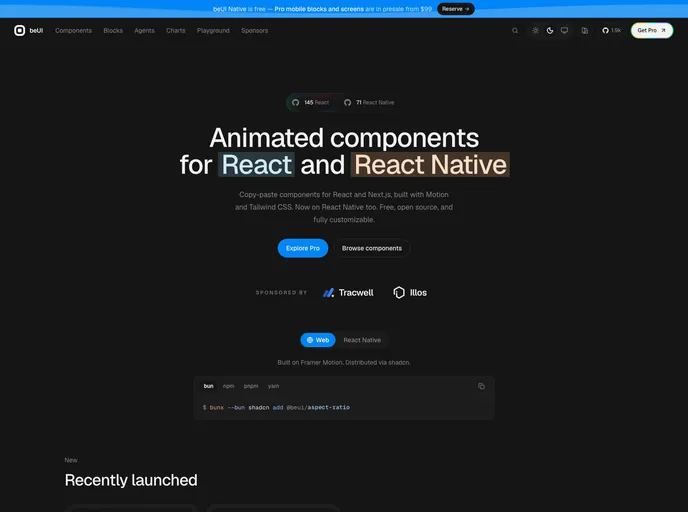Click the 71 React Native GitHub badge
The height and width of the screenshot is (512, 688).
pyautogui.click(x=369, y=102)
